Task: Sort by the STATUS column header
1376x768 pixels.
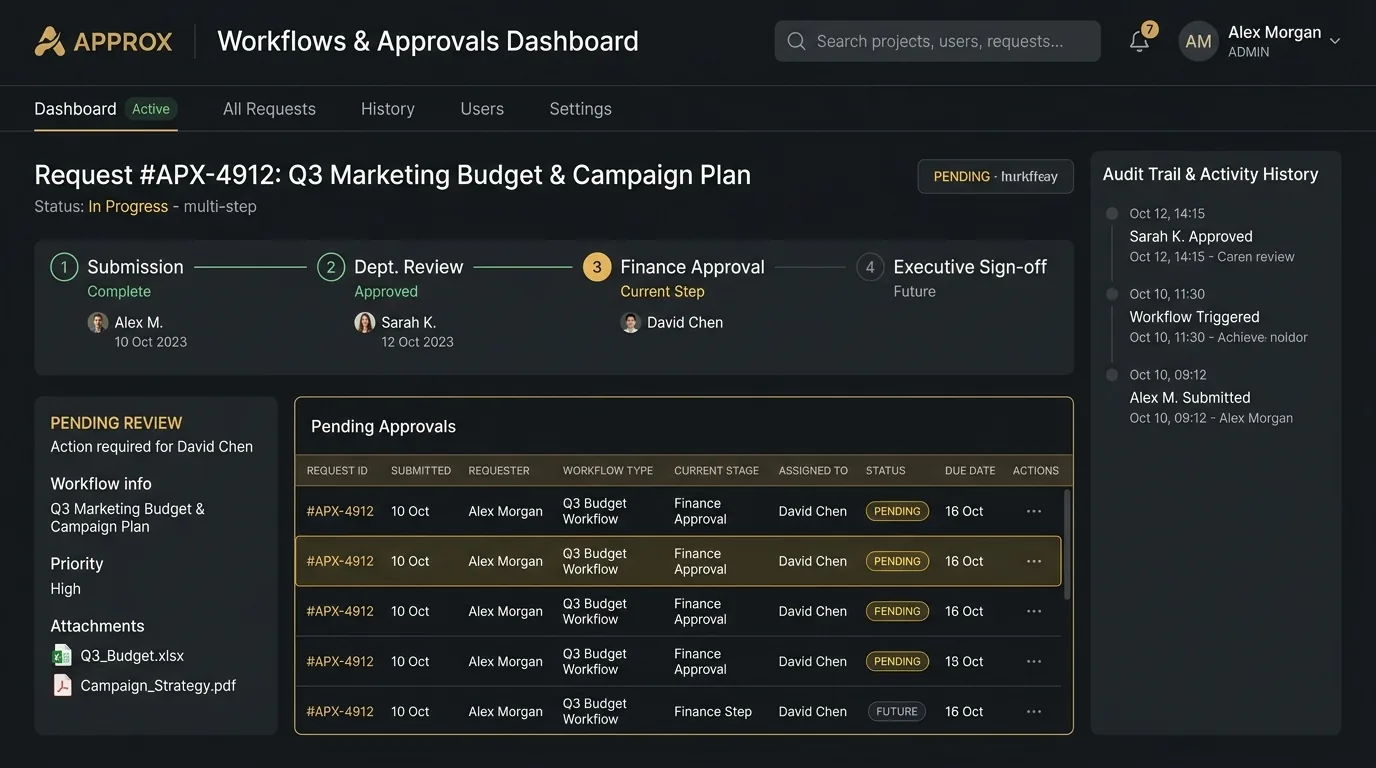Action: [886, 470]
